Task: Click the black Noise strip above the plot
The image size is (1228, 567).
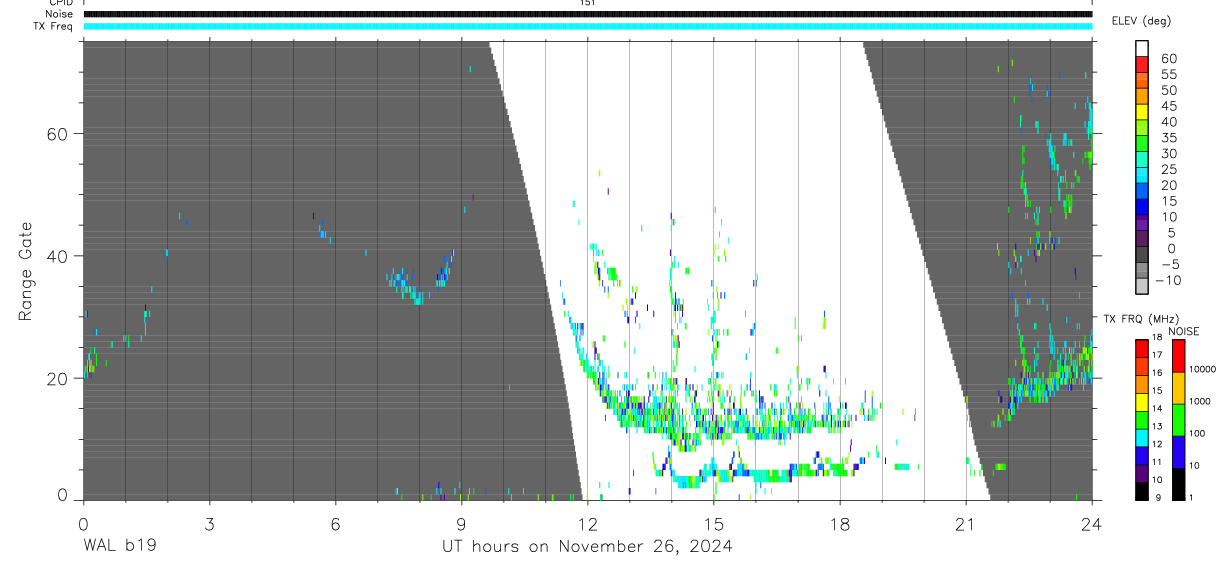Action: click(x=587, y=14)
